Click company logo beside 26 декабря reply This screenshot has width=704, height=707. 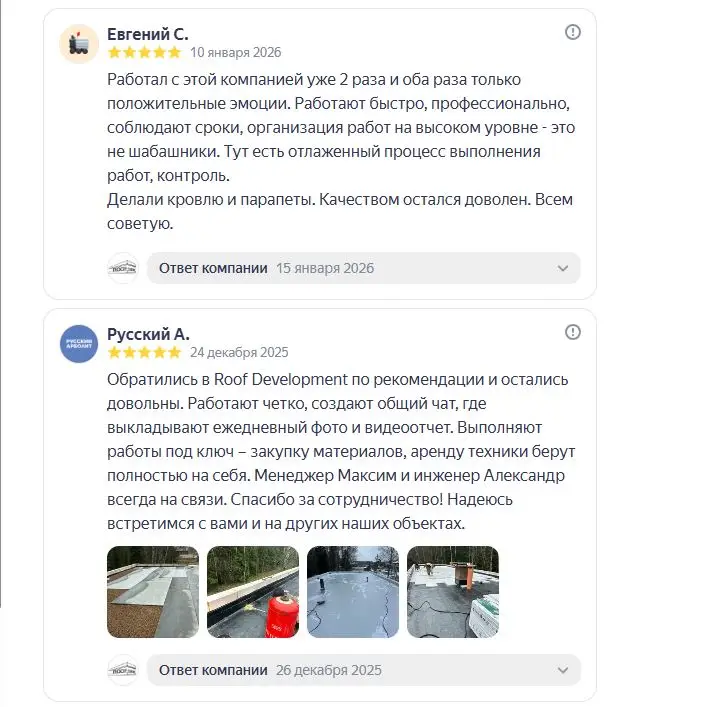(x=122, y=670)
